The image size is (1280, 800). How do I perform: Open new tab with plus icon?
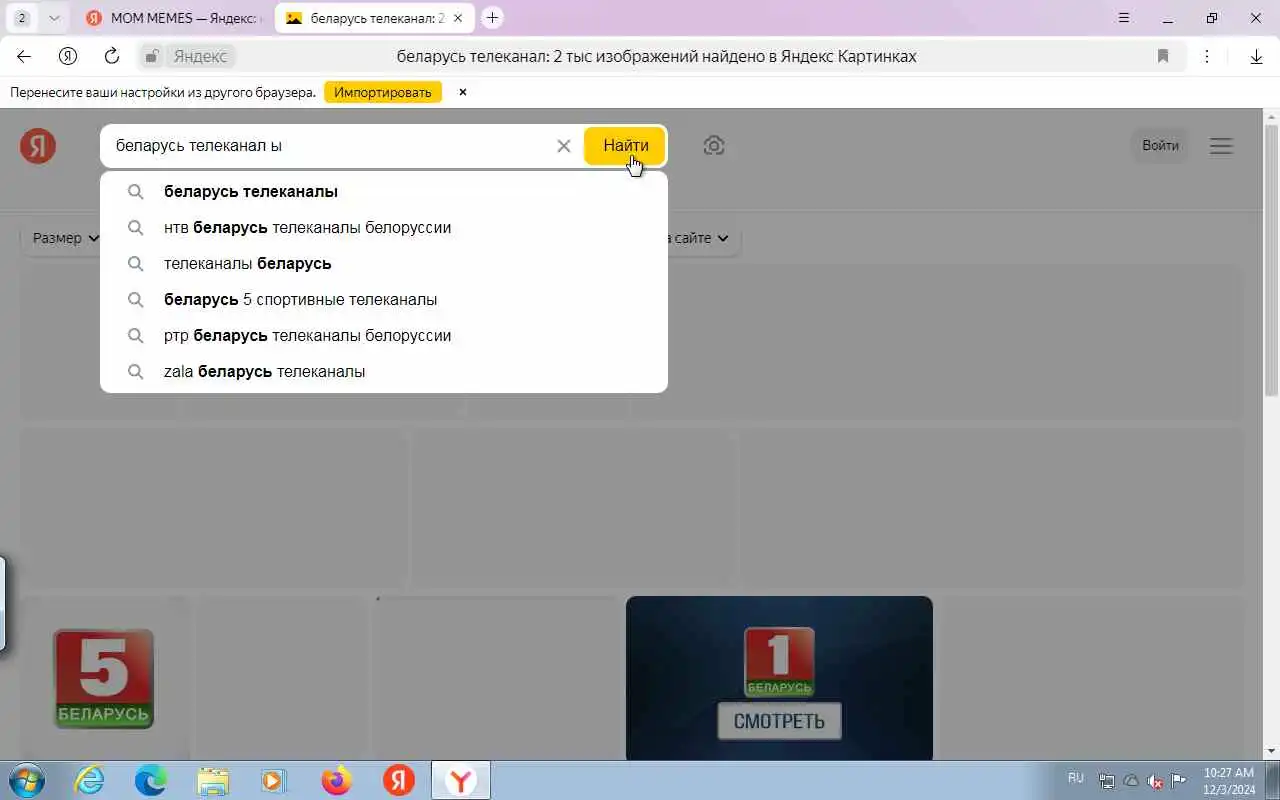tap(492, 18)
